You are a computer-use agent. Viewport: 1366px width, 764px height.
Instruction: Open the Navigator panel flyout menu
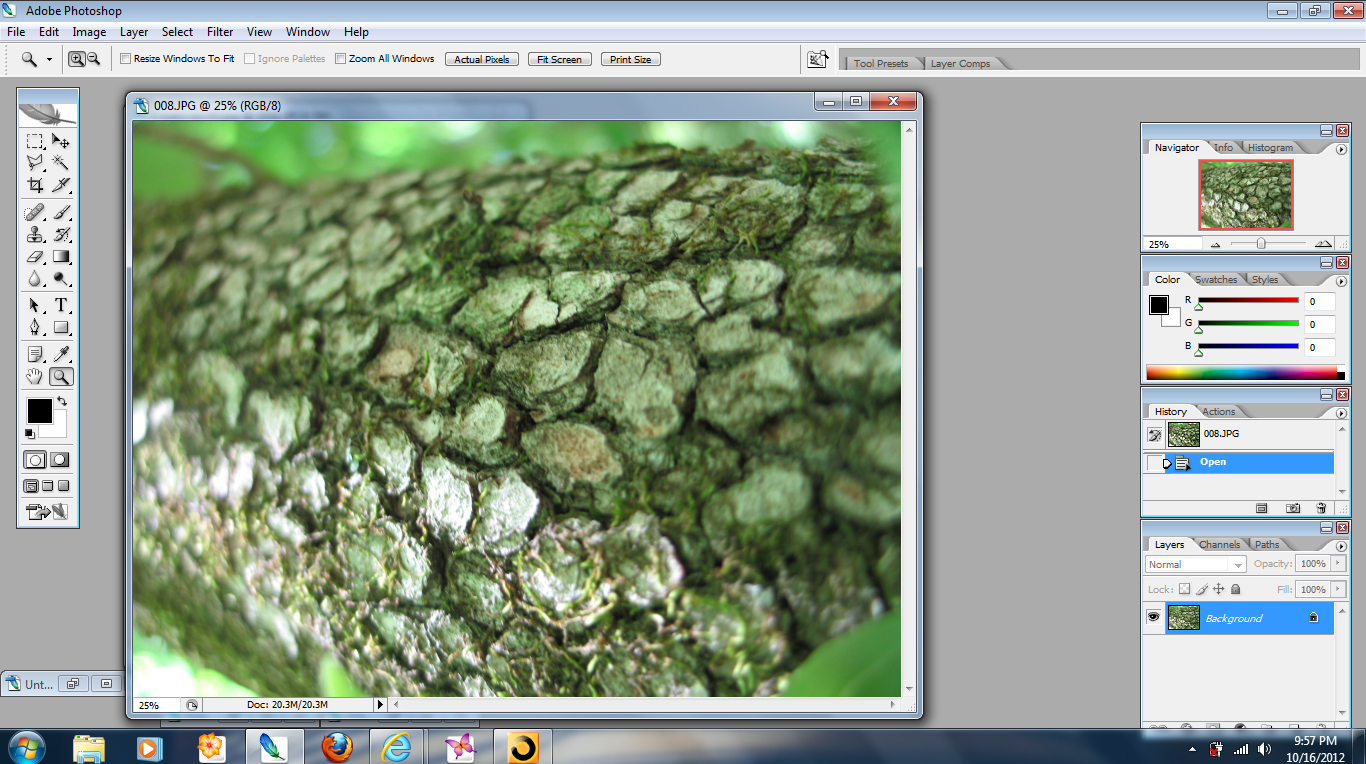pos(1341,150)
